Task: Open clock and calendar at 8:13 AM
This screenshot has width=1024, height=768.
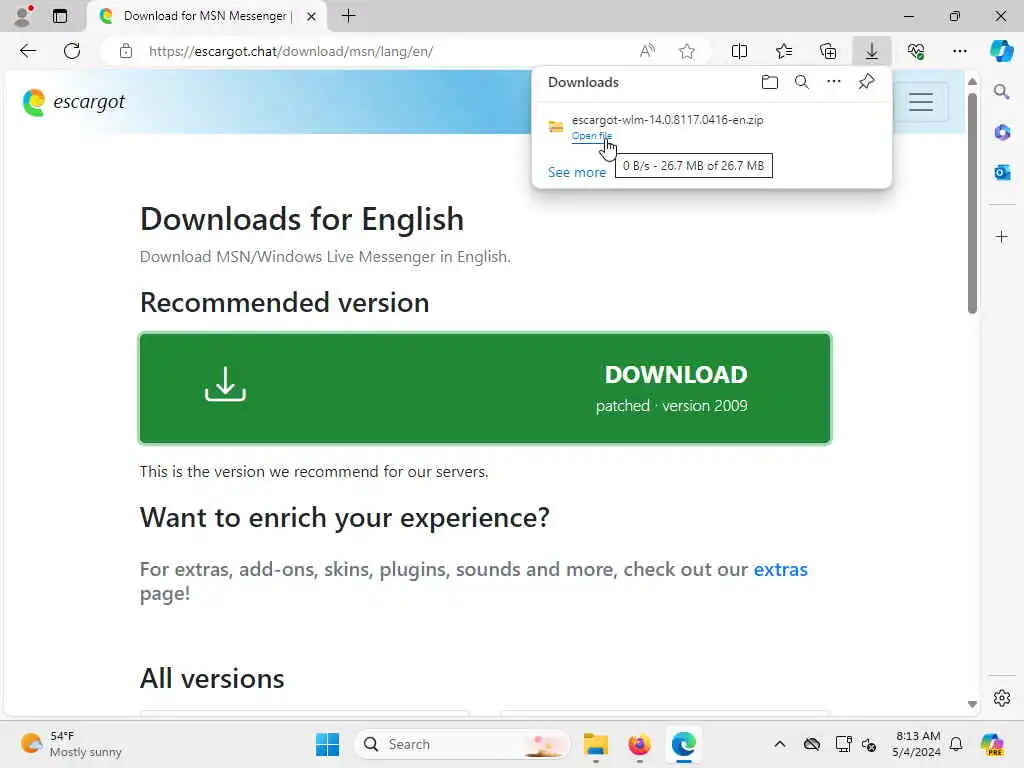Action: 917,744
